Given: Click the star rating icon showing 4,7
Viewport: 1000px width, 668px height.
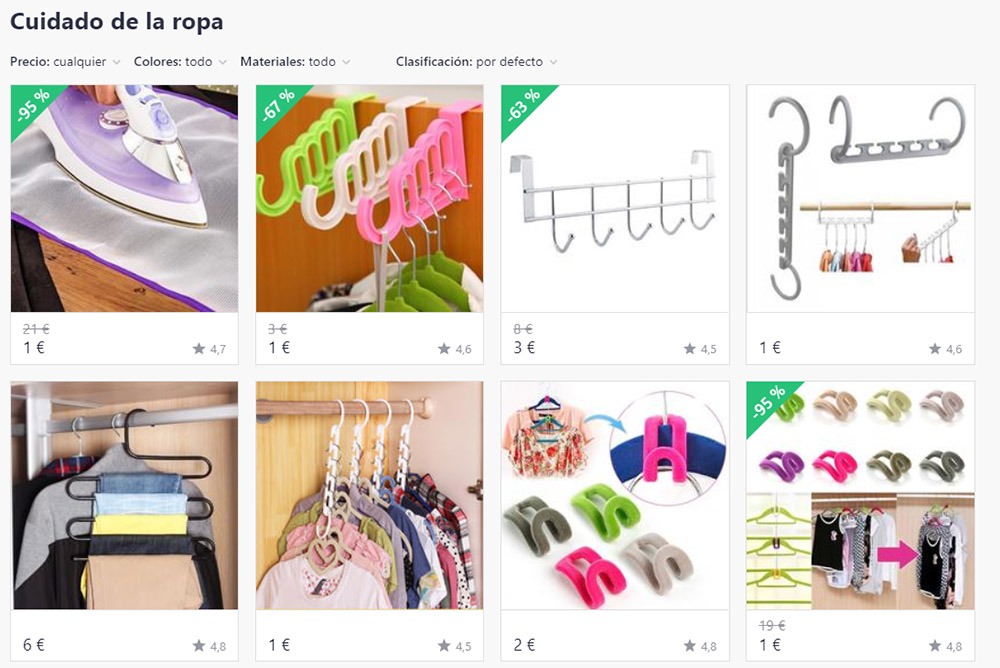Looking at the screenshot, I should (x=199, y=348).
